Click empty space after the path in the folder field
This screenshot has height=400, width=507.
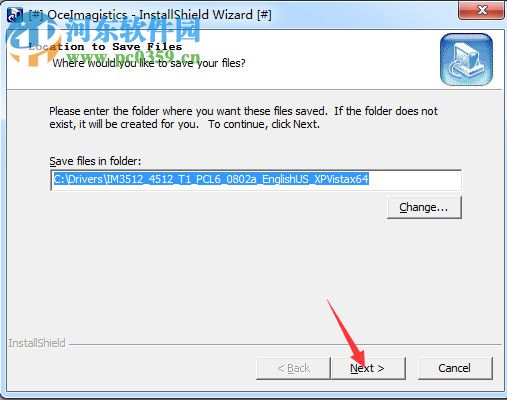click(414, 180)
